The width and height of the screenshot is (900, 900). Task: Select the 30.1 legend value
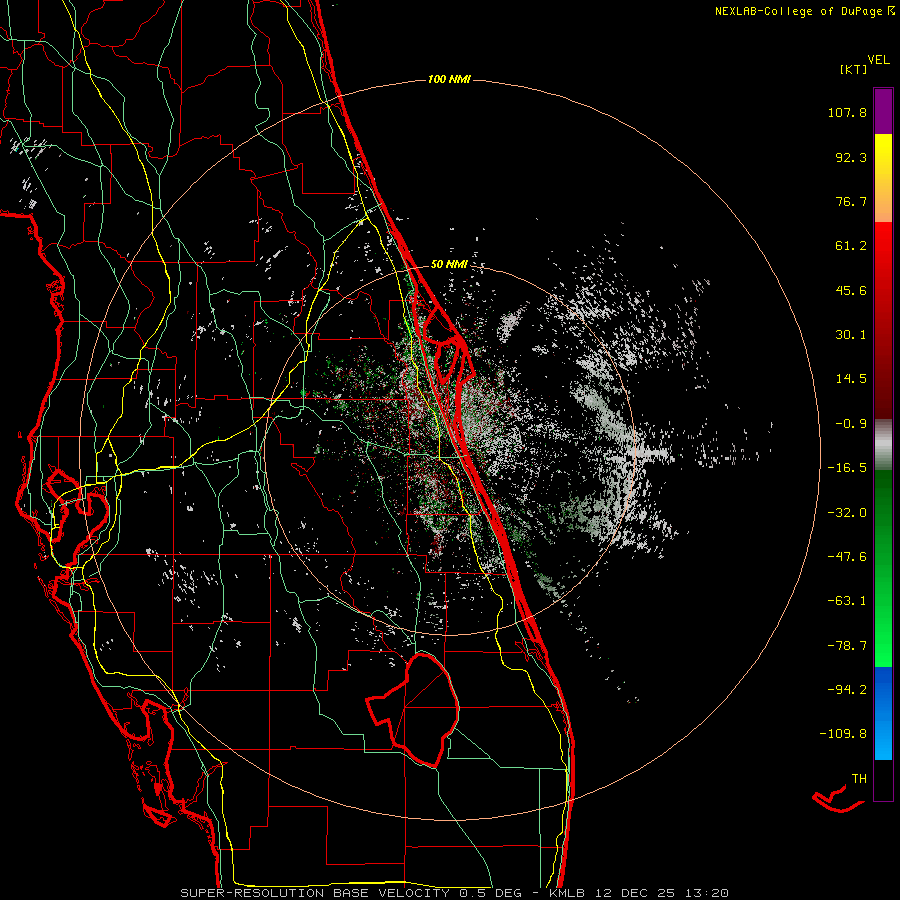[x=851, y=335]
